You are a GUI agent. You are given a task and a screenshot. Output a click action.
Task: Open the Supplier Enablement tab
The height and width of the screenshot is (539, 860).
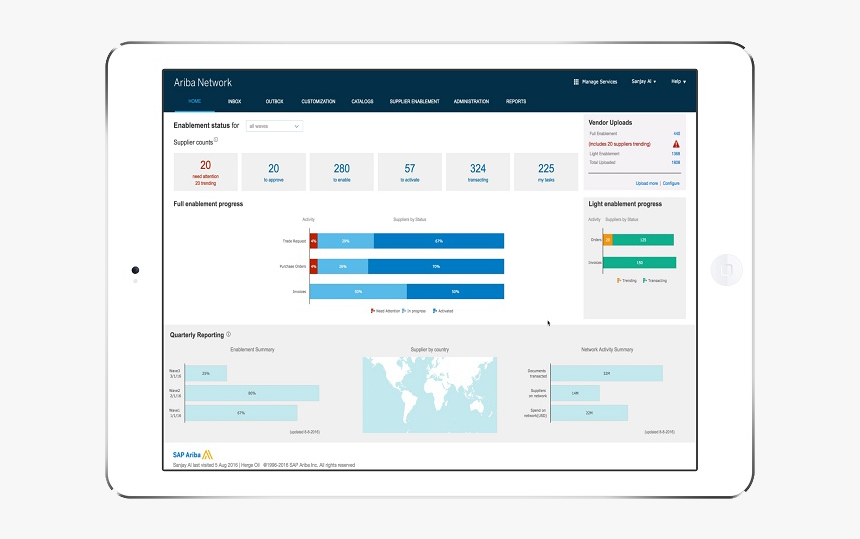(415, 101)
